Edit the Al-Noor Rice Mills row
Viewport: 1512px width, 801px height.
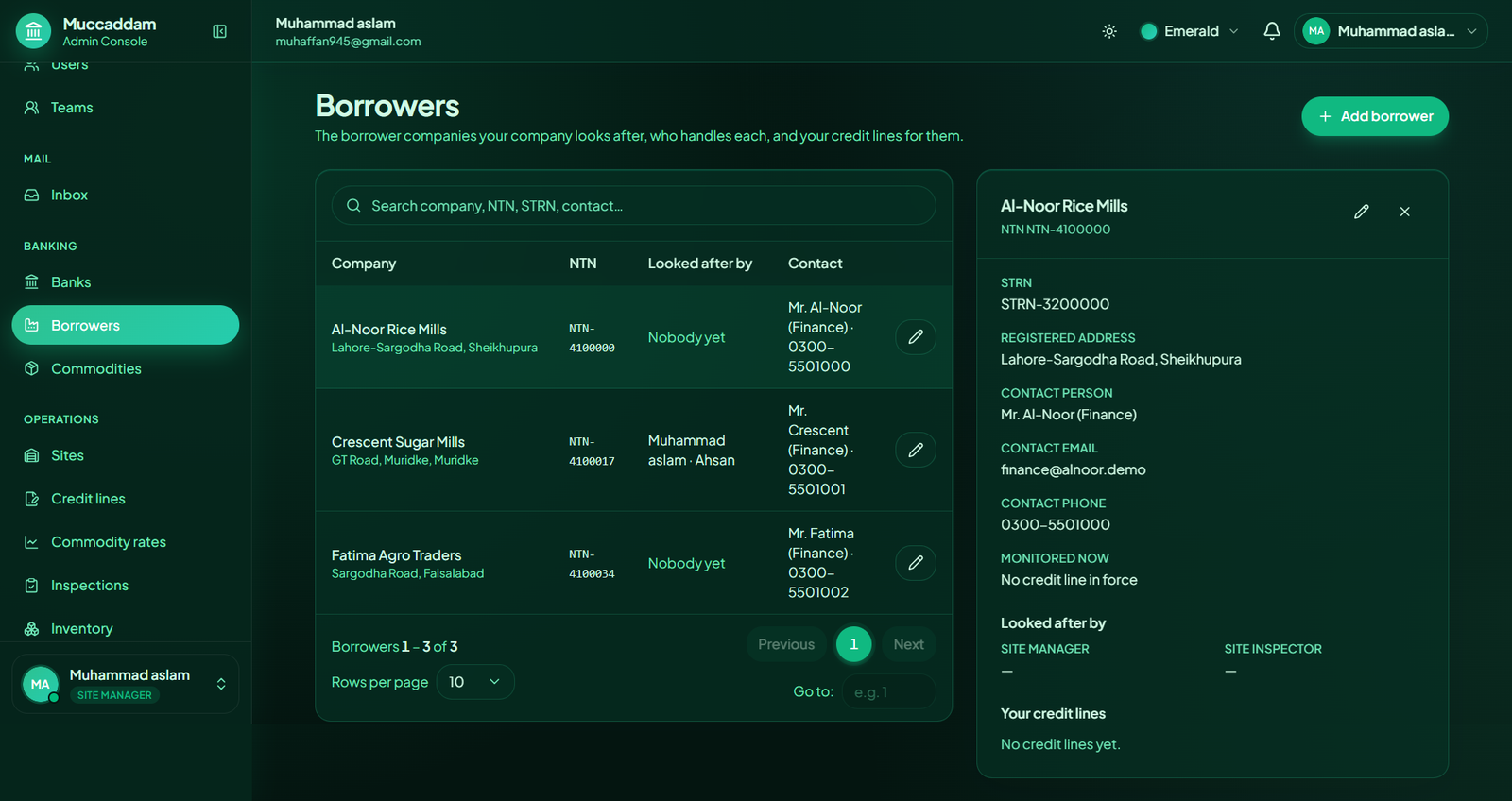(x=916, y=337)
